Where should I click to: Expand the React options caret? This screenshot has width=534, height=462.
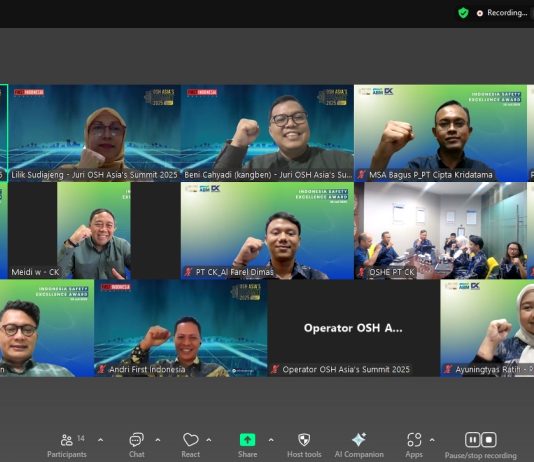(209, 440)
